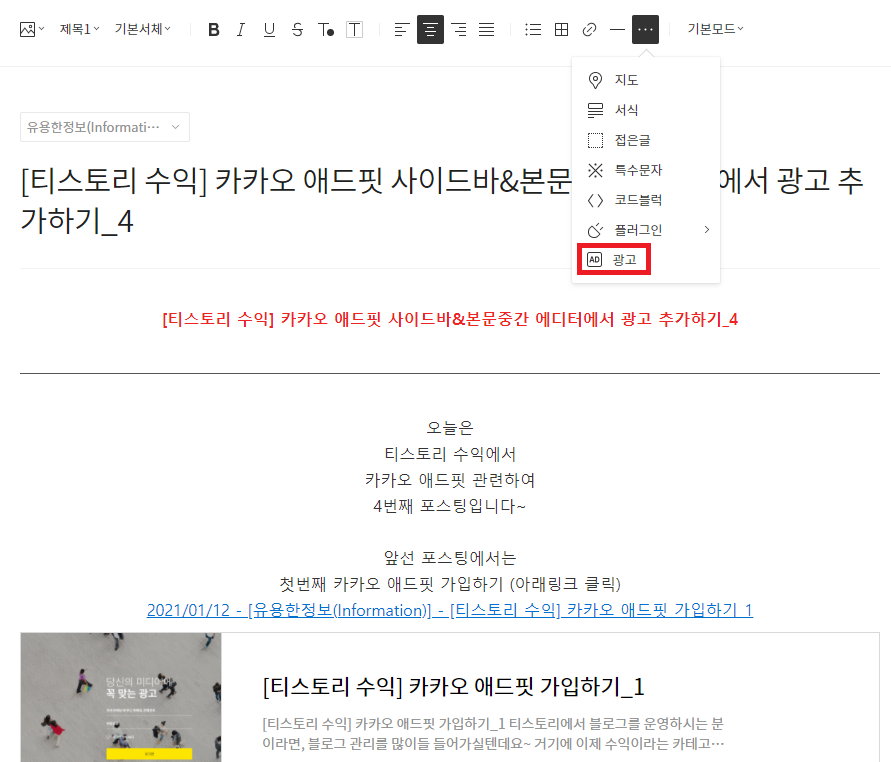Screen dimensions: 891x762
Task: Click the red heading text line
Action: click(450, 319)
